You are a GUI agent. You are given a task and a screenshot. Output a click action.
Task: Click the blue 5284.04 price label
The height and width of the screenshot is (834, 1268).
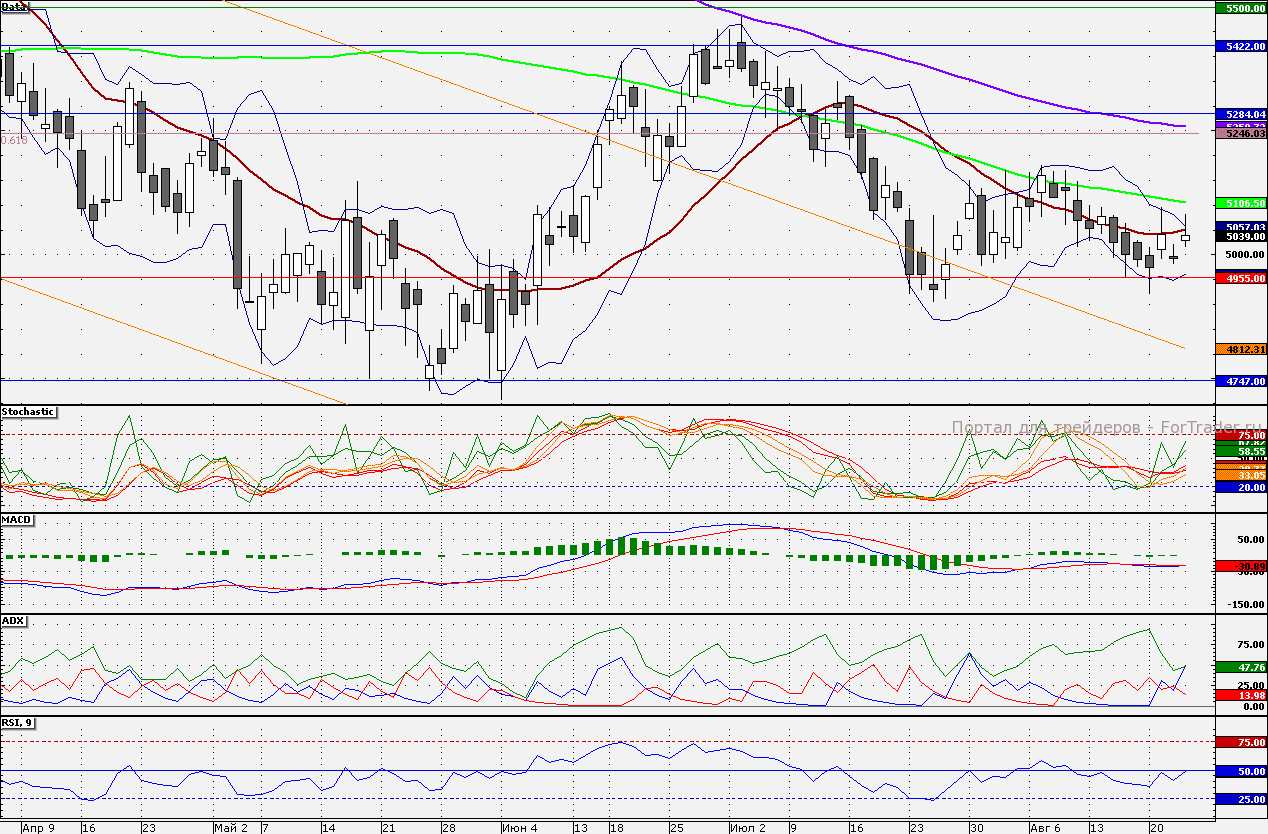(x=1240, y=114)
